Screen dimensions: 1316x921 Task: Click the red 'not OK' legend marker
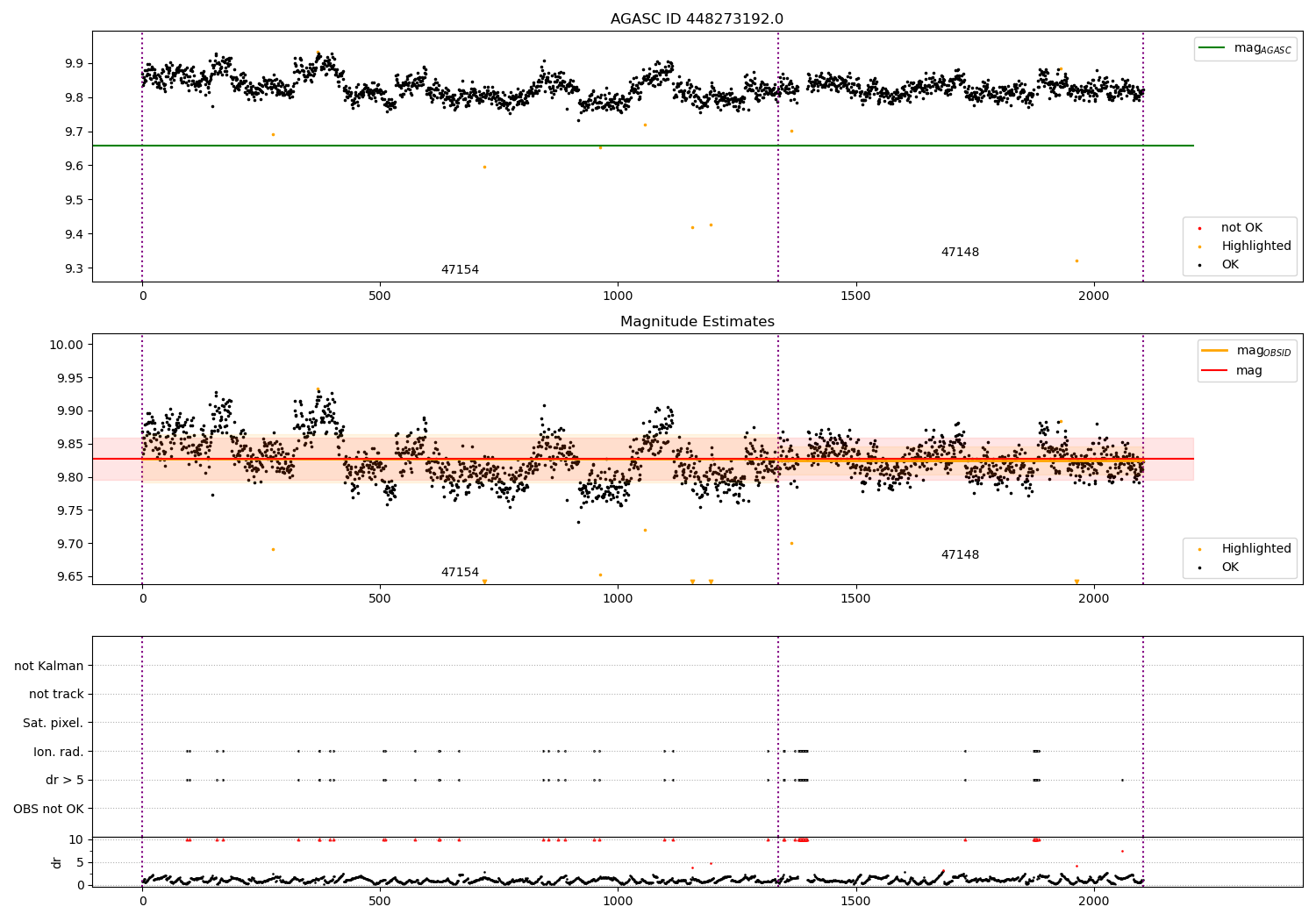click(x=1199, y=228)
